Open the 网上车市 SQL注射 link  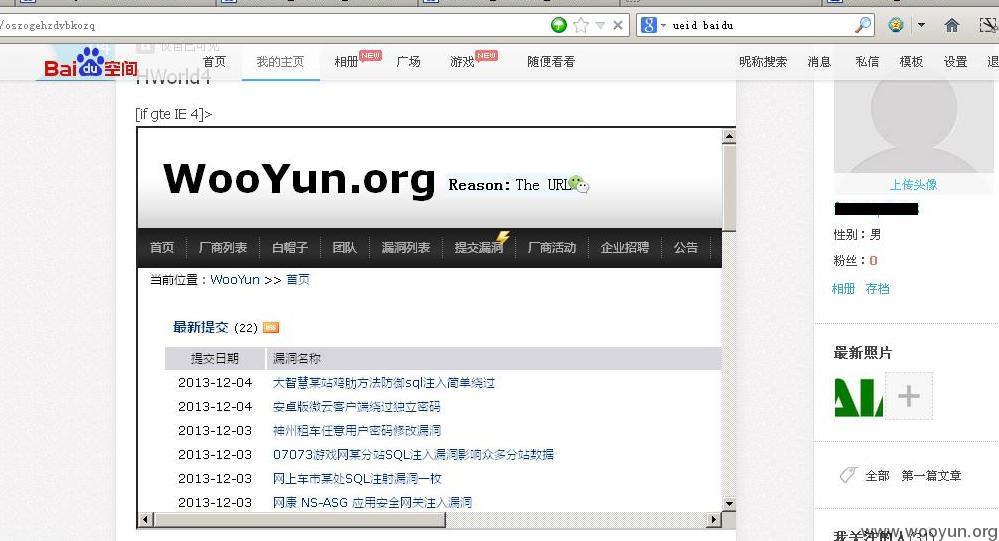pos(357,479)
